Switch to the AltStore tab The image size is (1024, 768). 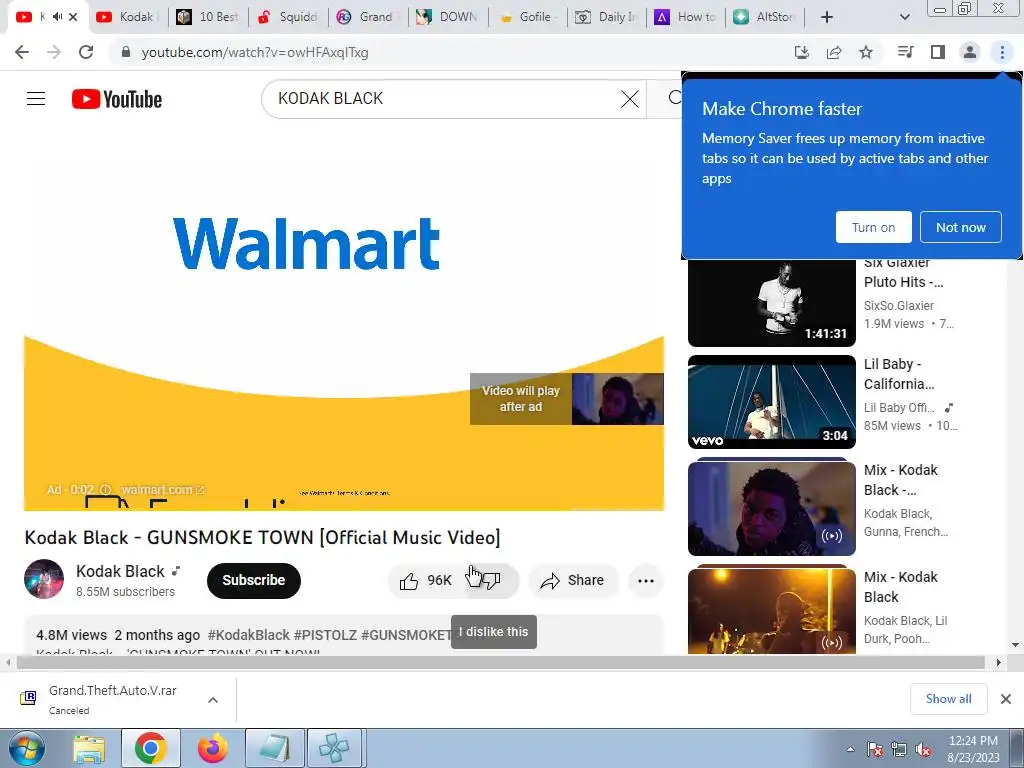pos(765,17)
